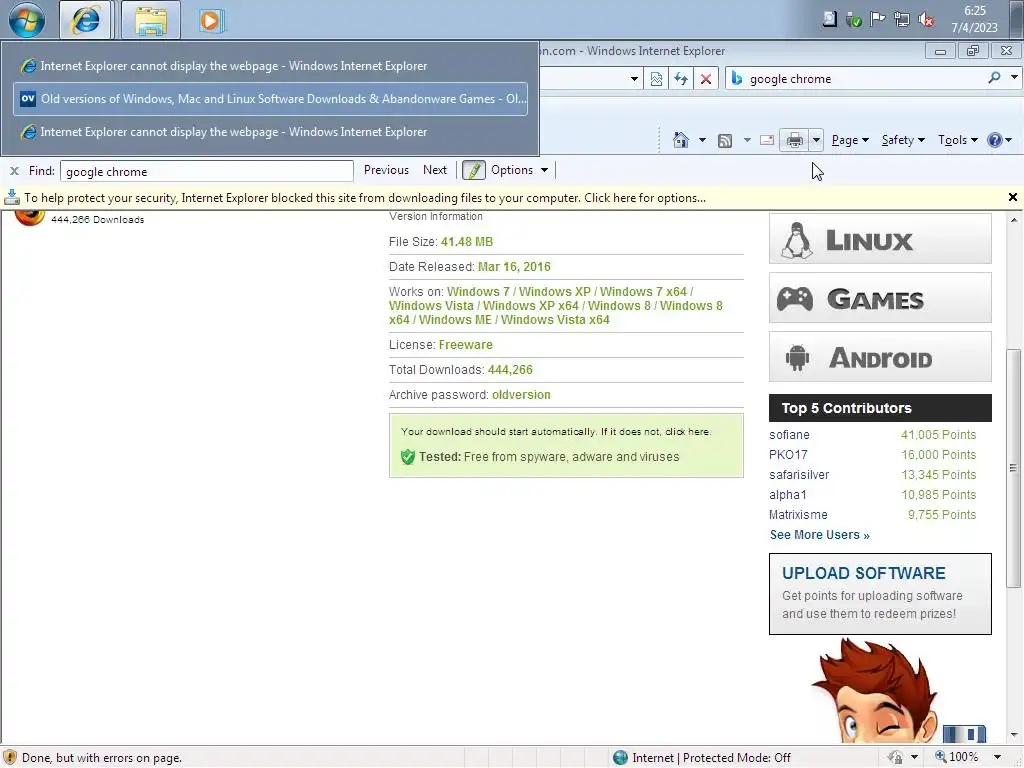Viewport: 1024px width, 768px height.
Task: Open the zoom level dropdown arrow
Action: pos(997,758)
